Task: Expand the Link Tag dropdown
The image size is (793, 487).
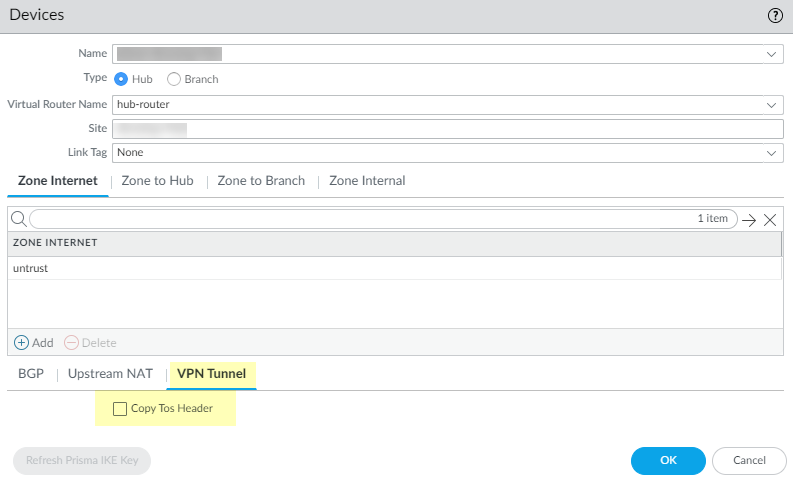Action: (771, 153)
